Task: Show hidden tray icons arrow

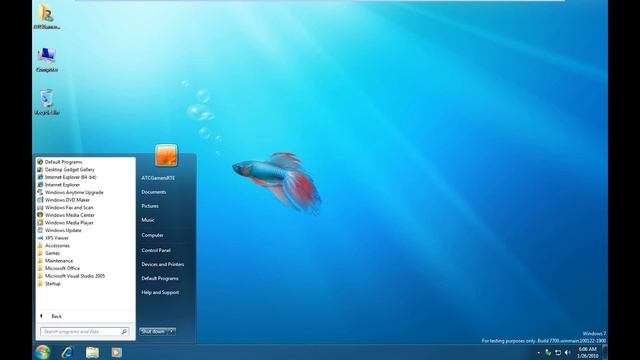Action: coord(538,353)
